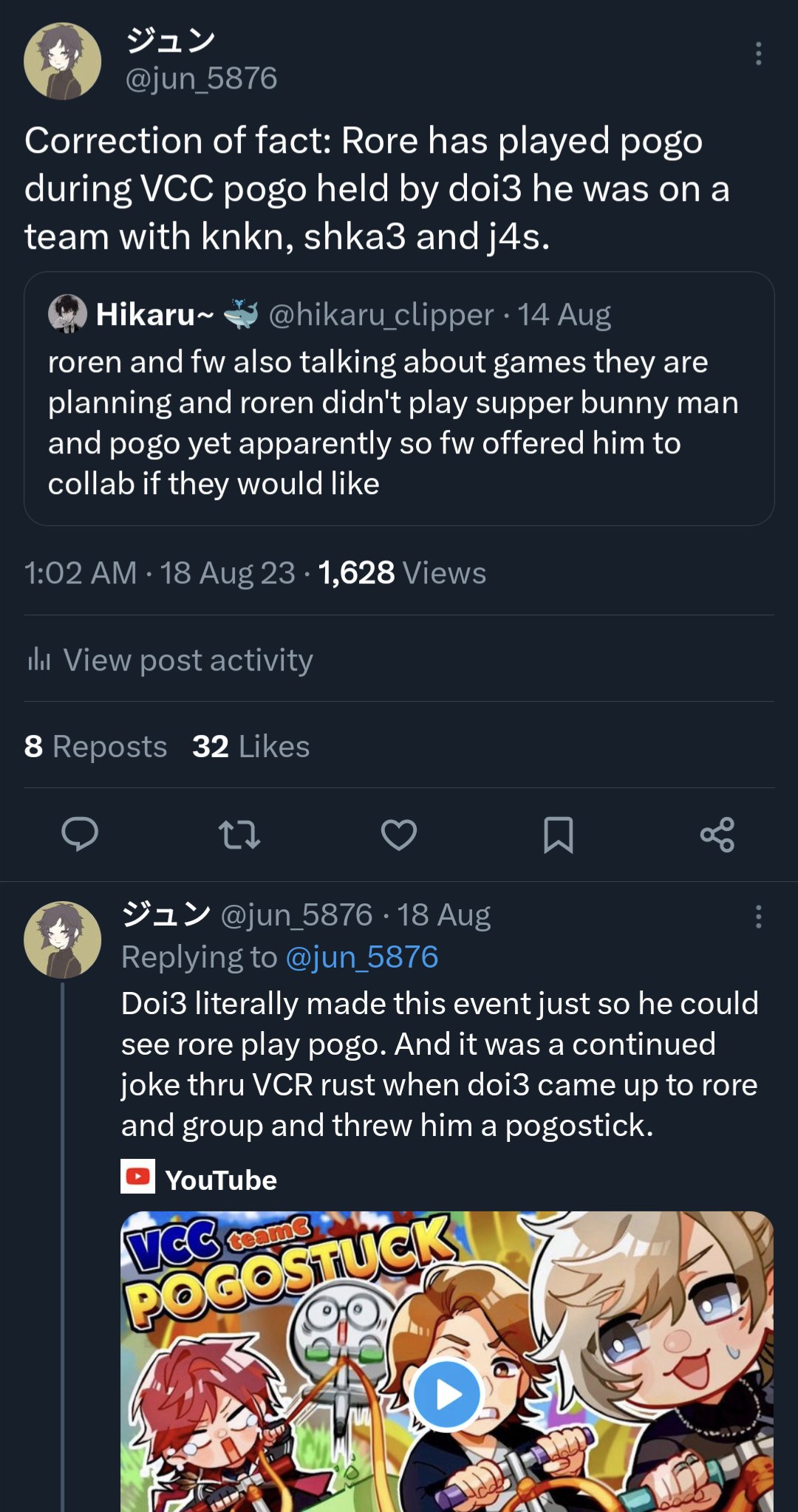Open the post activity bar-chart icon
This screenshot has width=798, height=1512.
pyautogui.click(x=38, y=659)
